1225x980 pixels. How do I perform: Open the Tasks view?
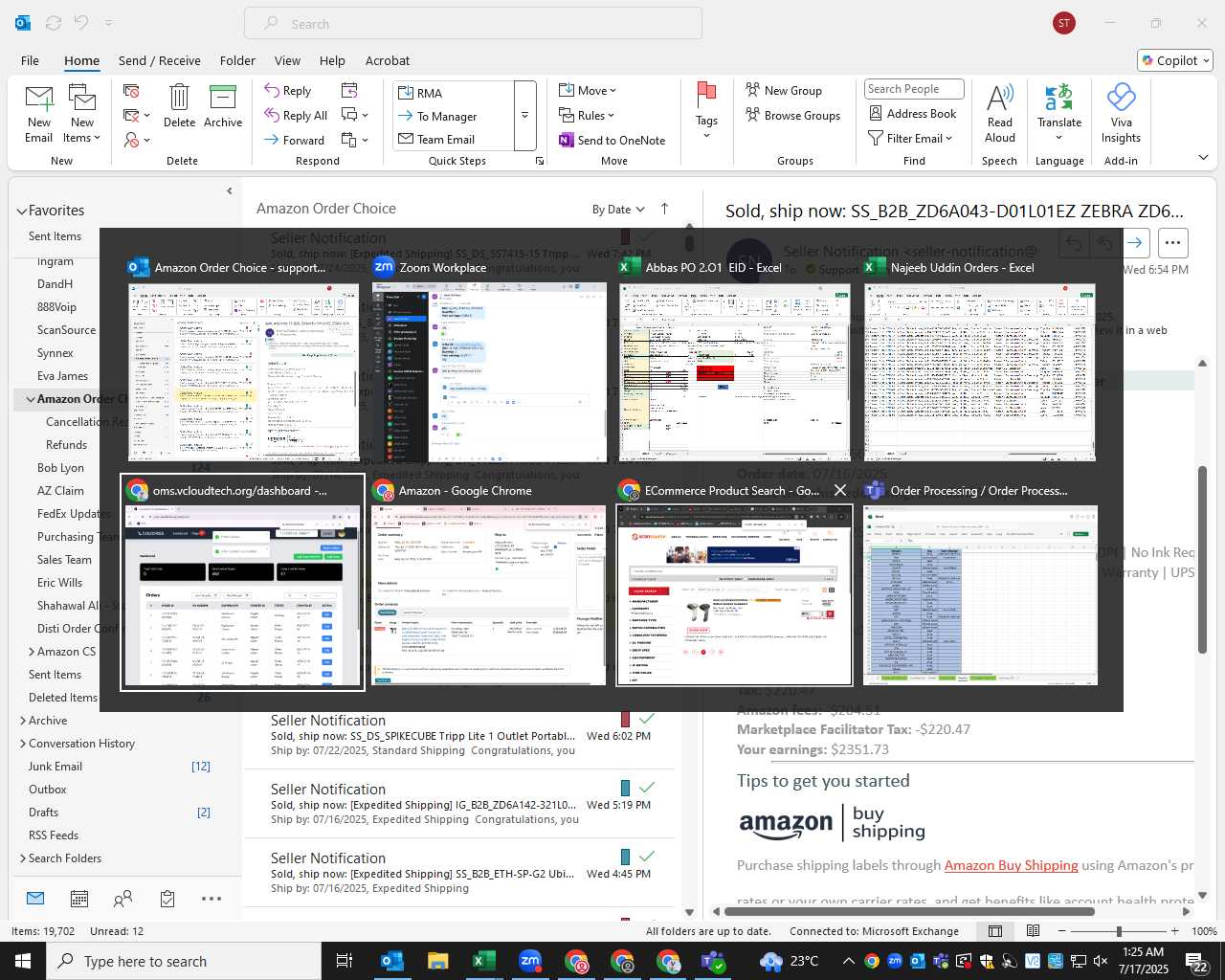coord(167,899)
